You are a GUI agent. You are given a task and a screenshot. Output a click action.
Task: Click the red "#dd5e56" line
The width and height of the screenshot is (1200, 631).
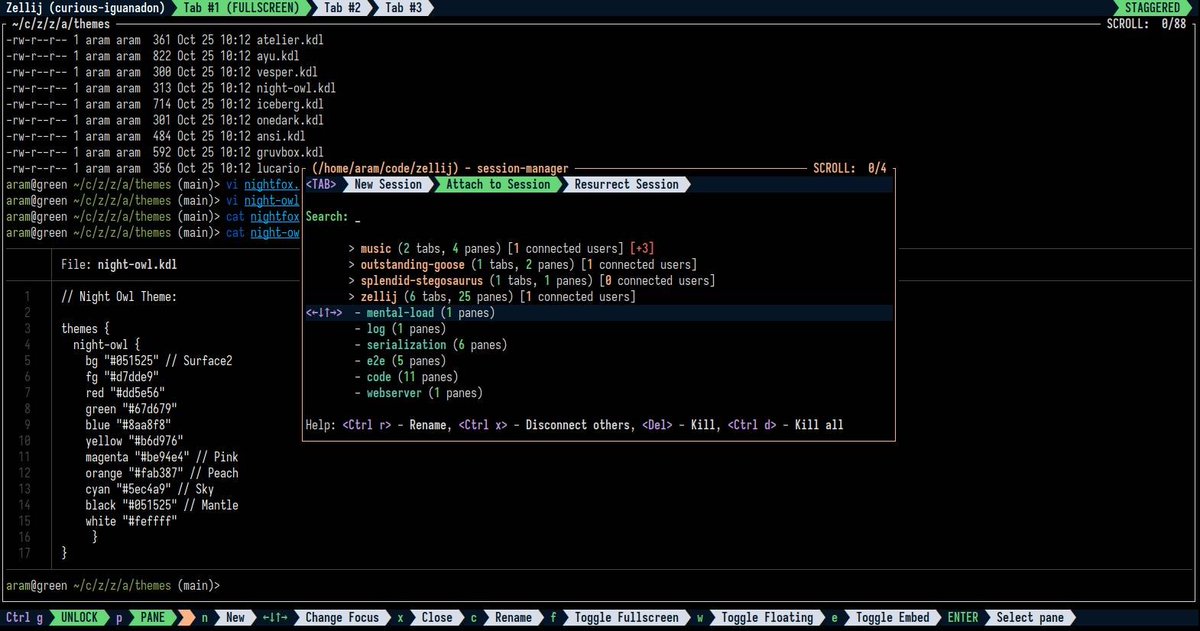(125, 393)
